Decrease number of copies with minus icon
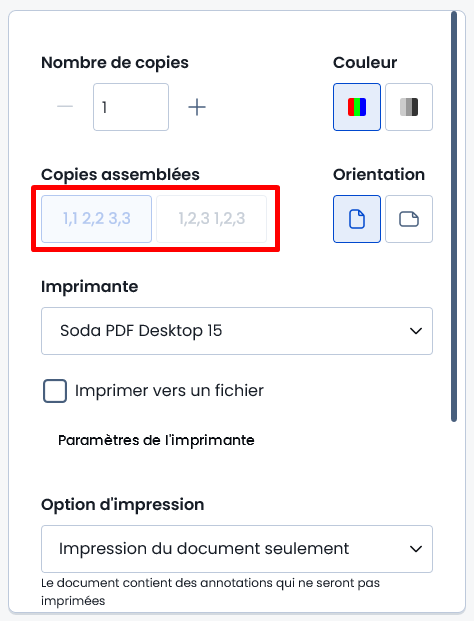The image size is (474, 621). (x=65, y=107)
